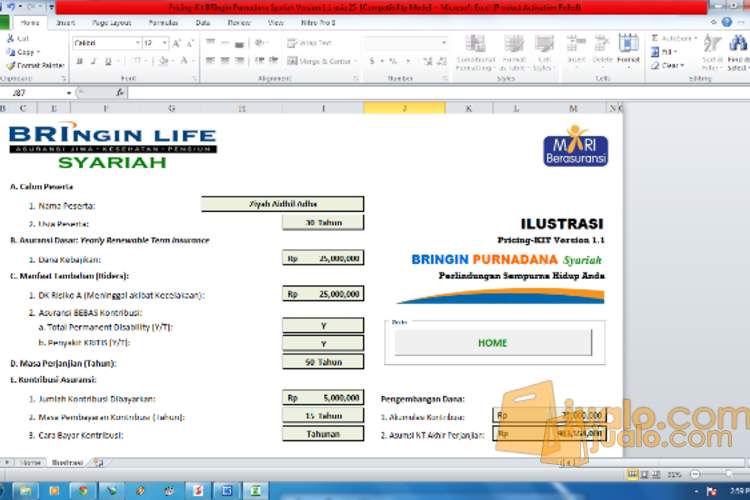Click the Decrease Font Size icon

(x=190, y=43)
